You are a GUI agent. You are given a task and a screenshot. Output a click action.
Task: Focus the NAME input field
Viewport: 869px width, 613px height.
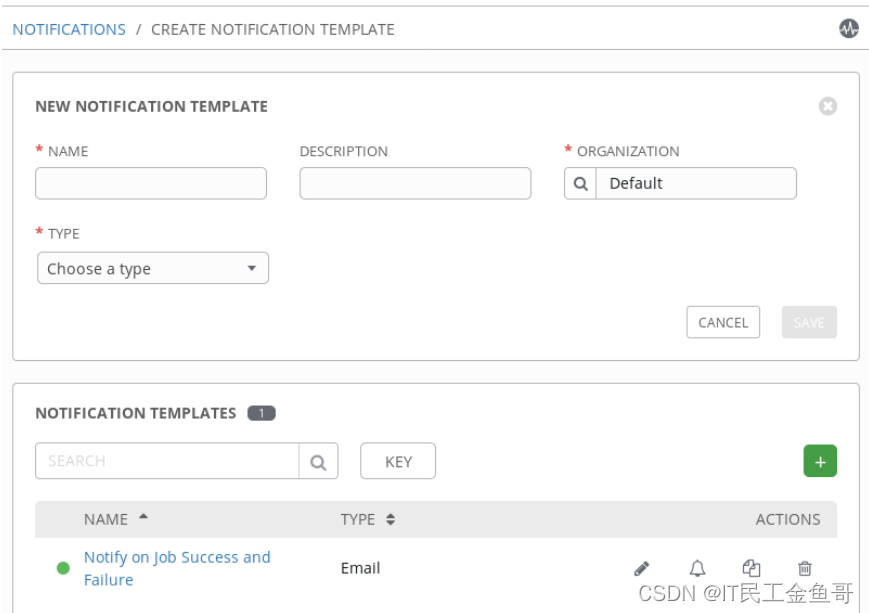pos(151,183)
